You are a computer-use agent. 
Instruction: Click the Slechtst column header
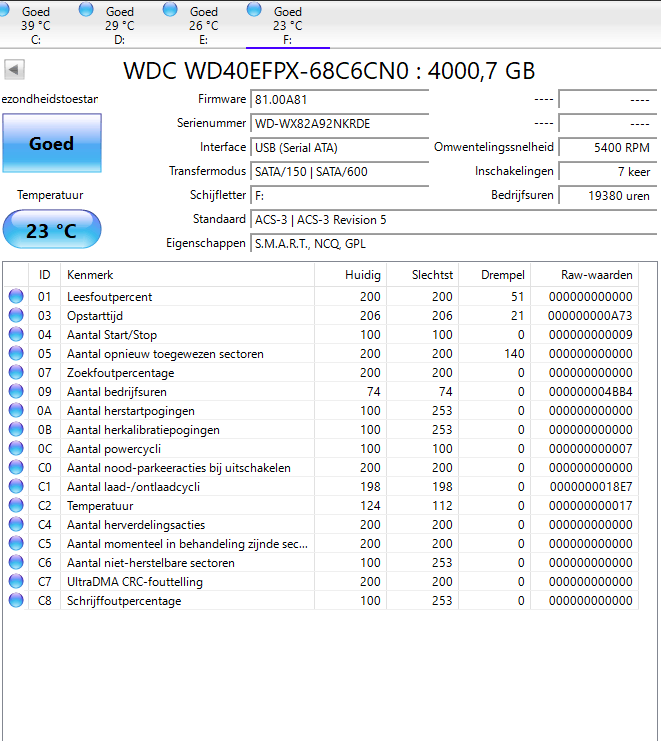(x=423, y=275)
